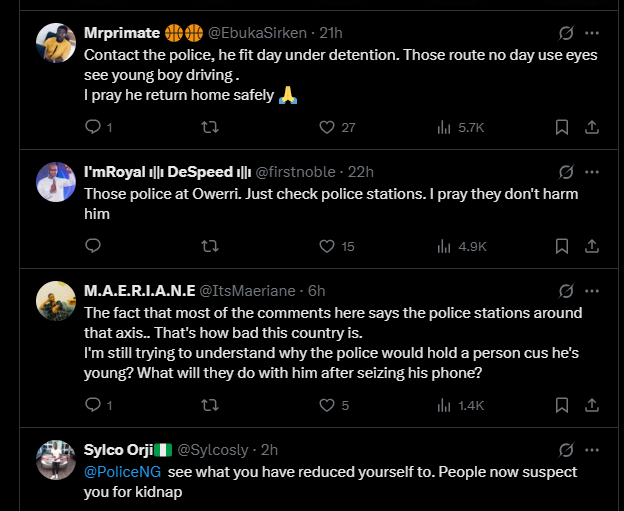Viewport: 624px width, 511px height.
Task: Reply to Mrprimate's tweet
Action: (x=93, y=127)
